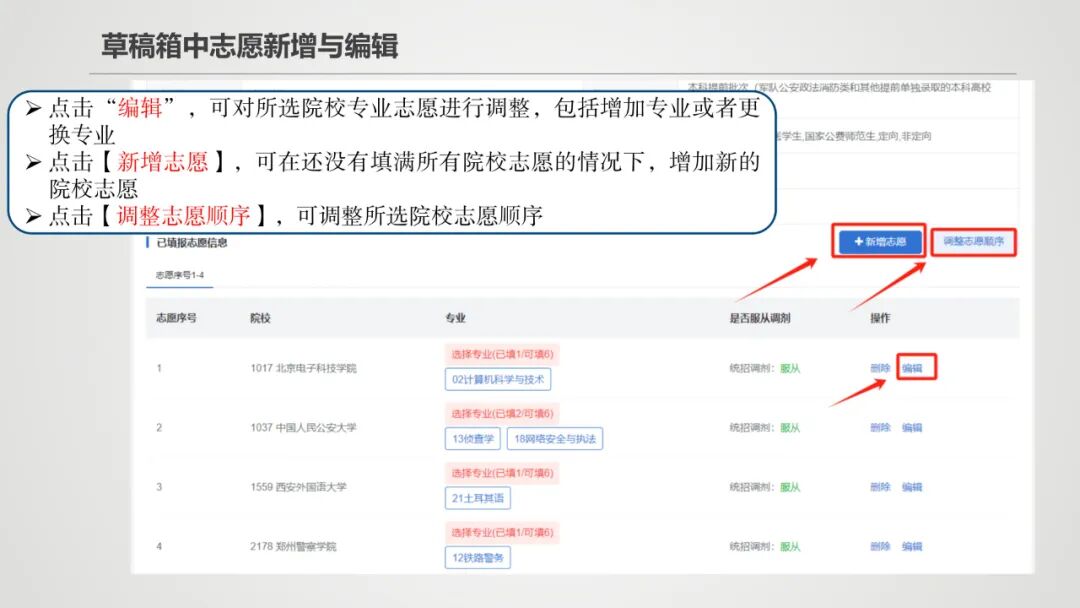Click 编辑 for 北京电子科技学院
The image size is (1080, 608).
913,368
